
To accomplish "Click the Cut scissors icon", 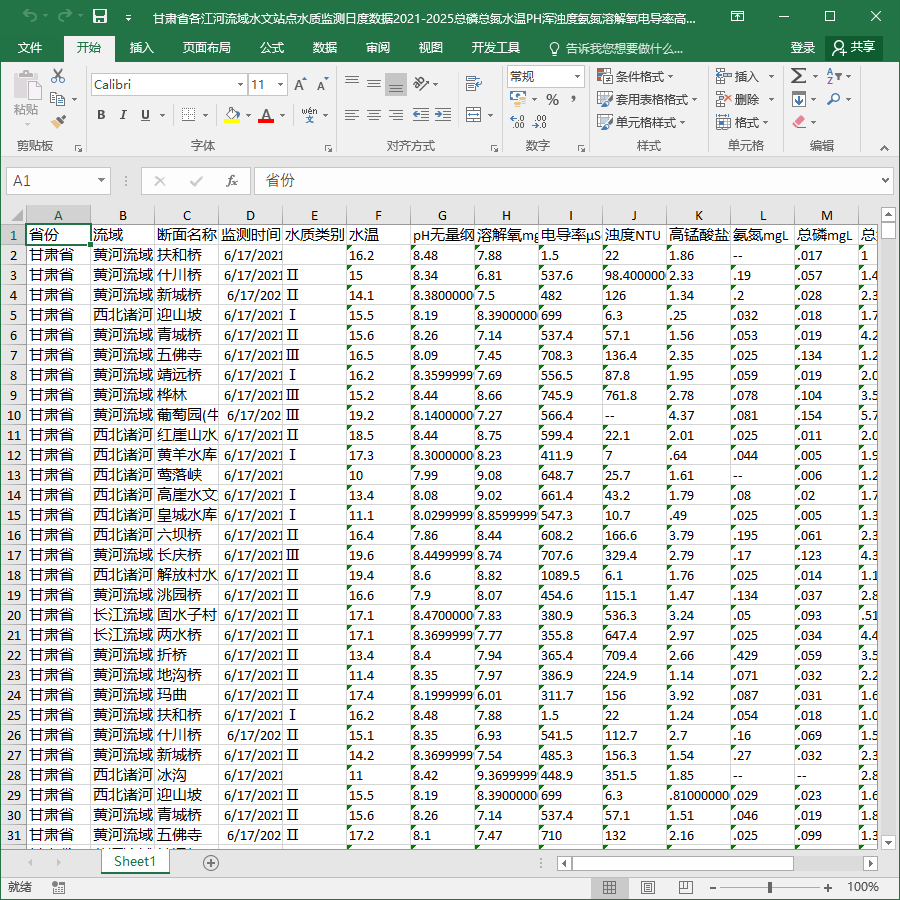I will pyautogui.click(x=58, y=76).
